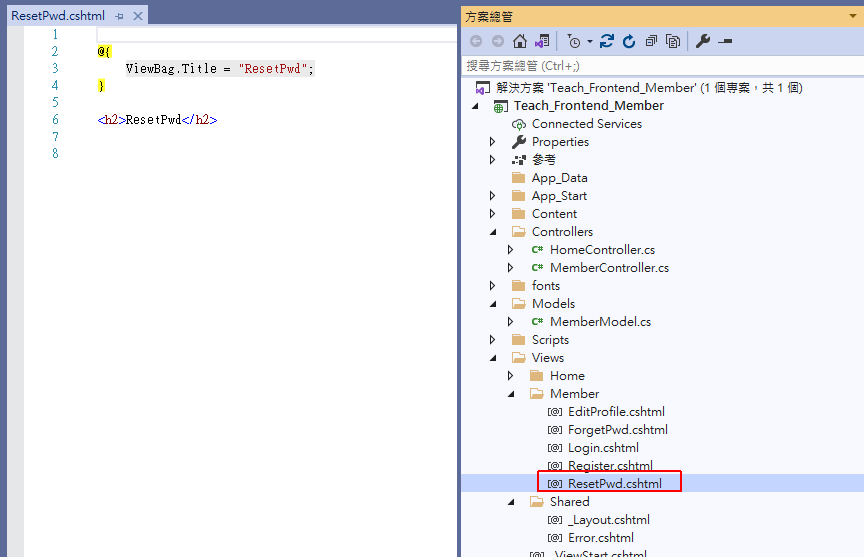Select MemberController.cs file
This screenshot has height=557, width=864.
609,268
